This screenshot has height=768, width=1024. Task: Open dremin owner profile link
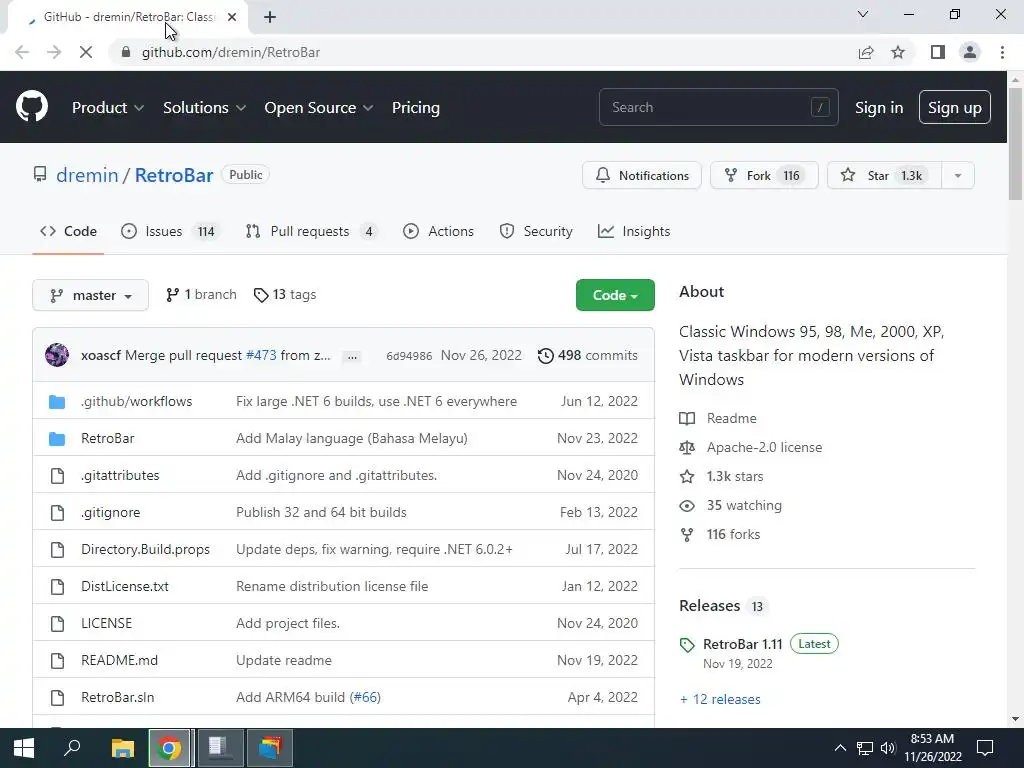point(87,175)
